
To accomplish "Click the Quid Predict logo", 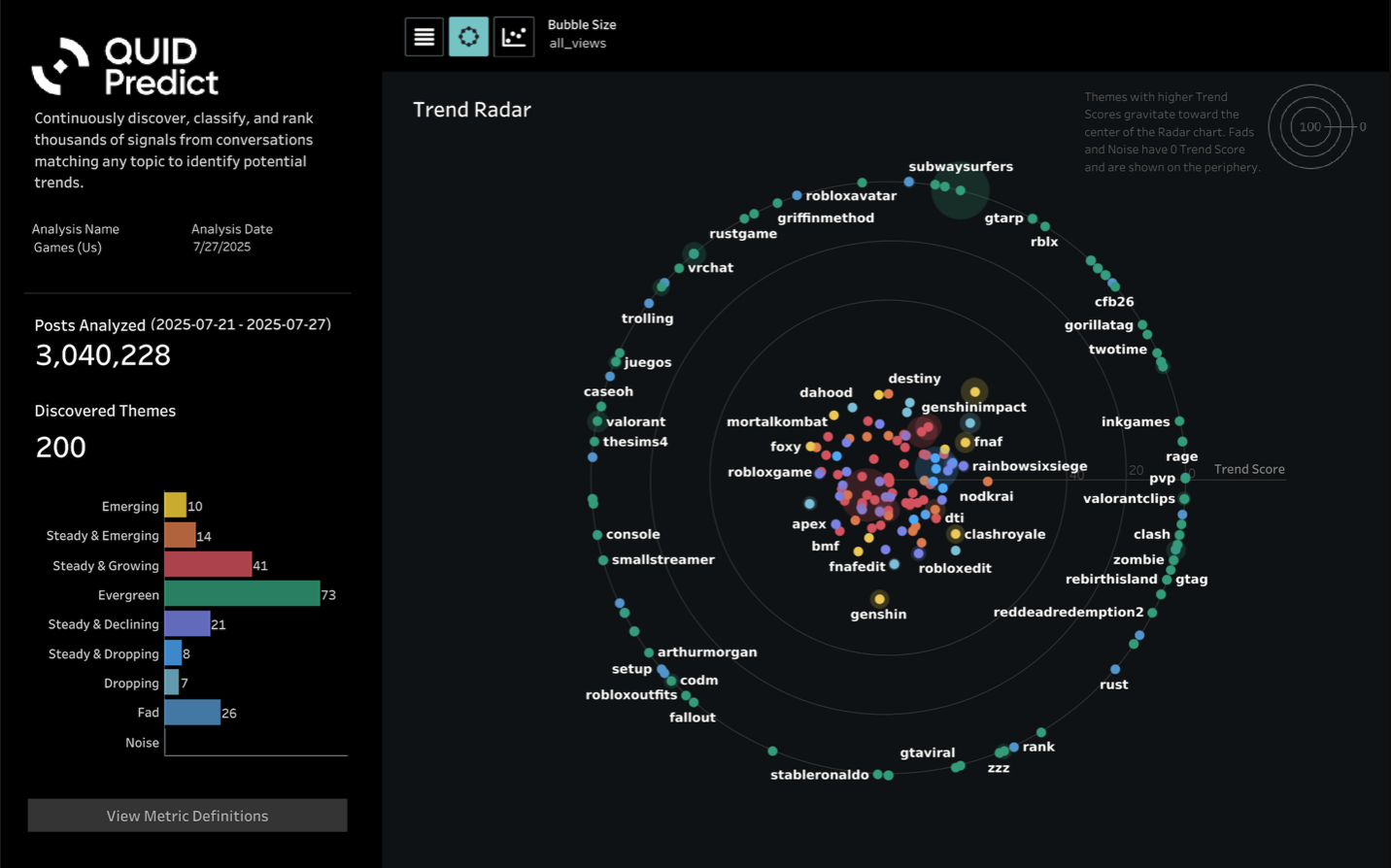I will (x=125, y=66).
